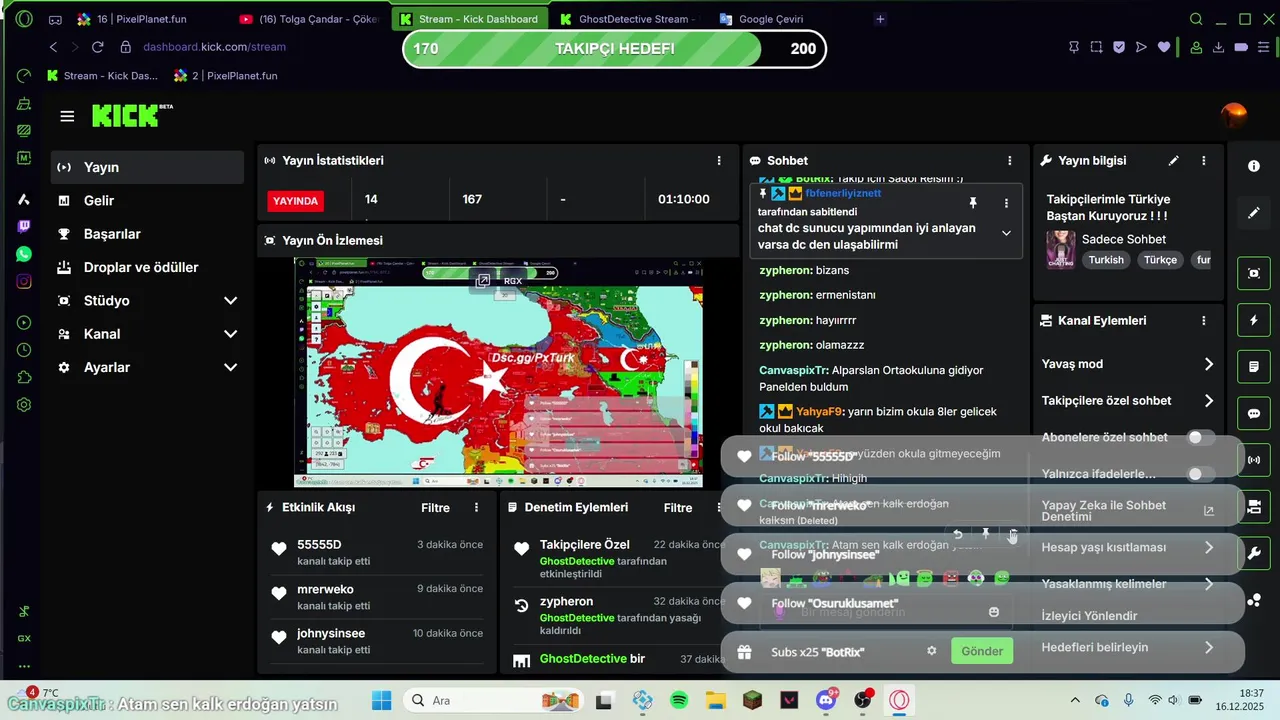
Task: Click the lightning bolt icon in right rail
Action: point(1254,320)
